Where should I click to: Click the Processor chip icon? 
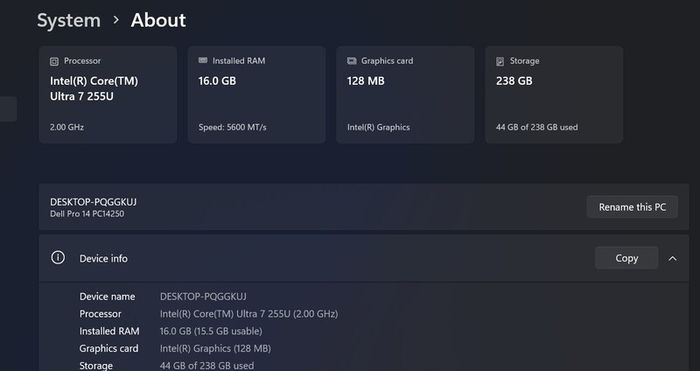click(x=54, y=62)
